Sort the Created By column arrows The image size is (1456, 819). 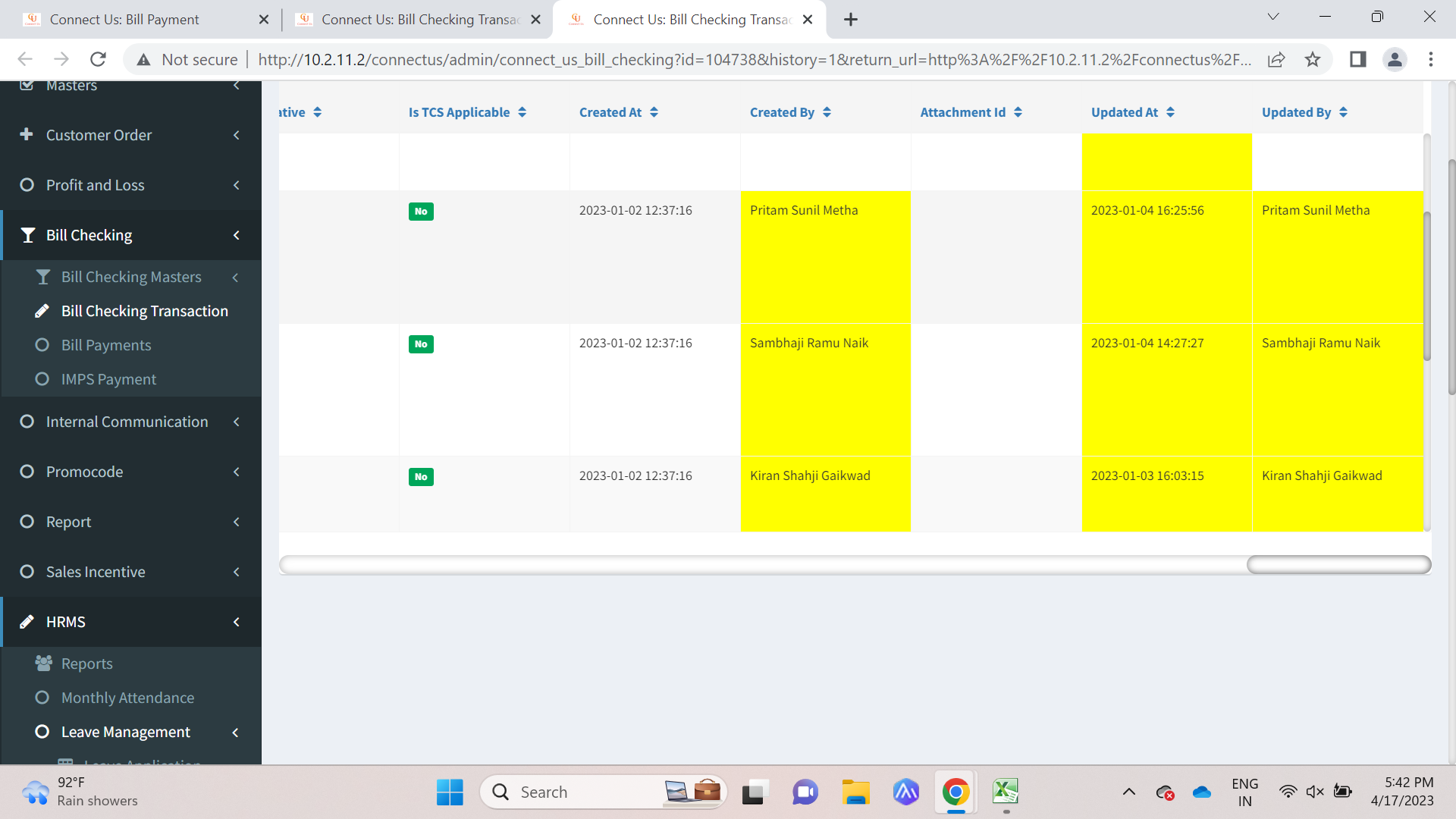point(827,112)
